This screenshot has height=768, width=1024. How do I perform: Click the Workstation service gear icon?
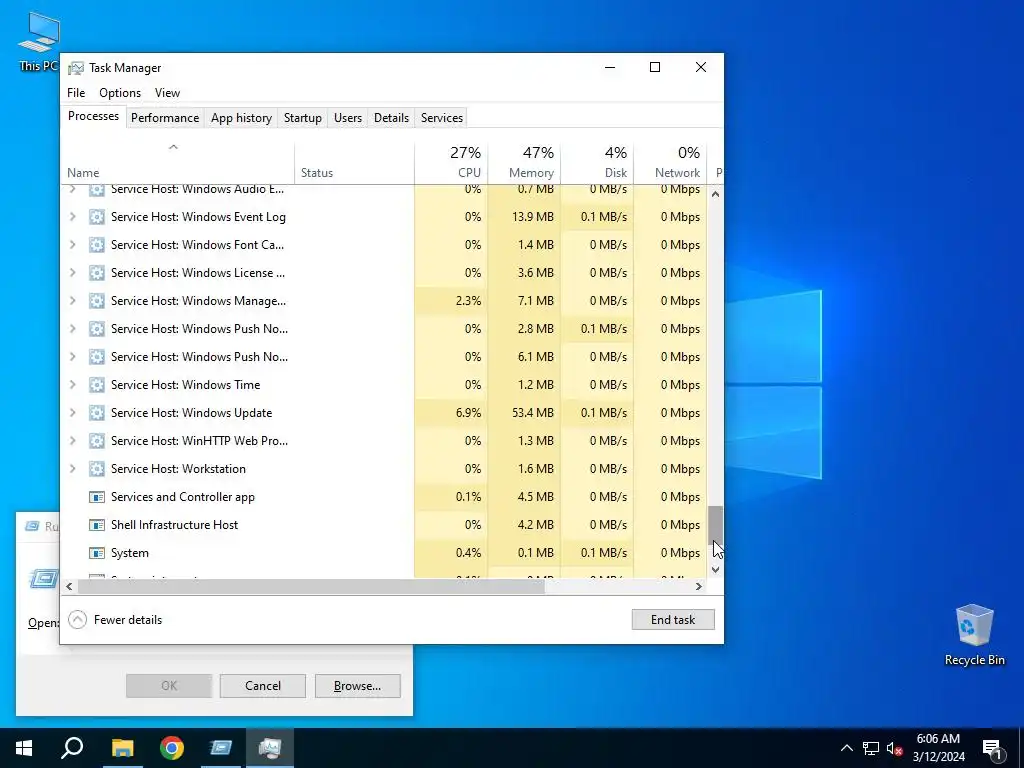point(97,469)
